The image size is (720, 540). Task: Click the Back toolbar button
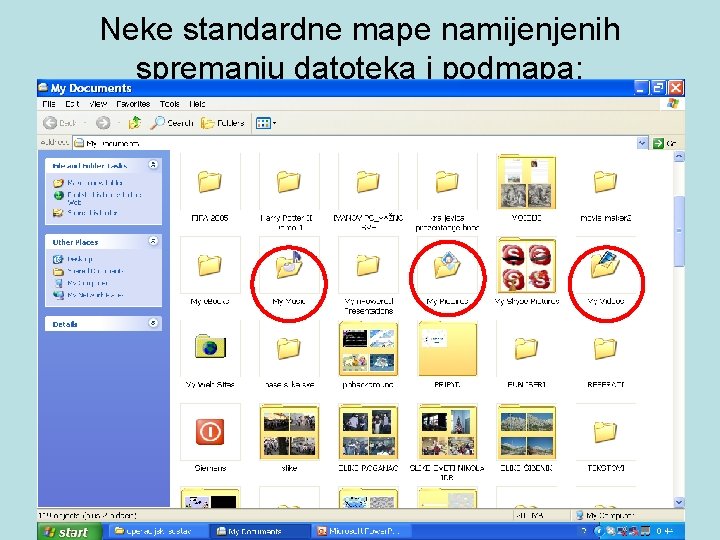61,123
